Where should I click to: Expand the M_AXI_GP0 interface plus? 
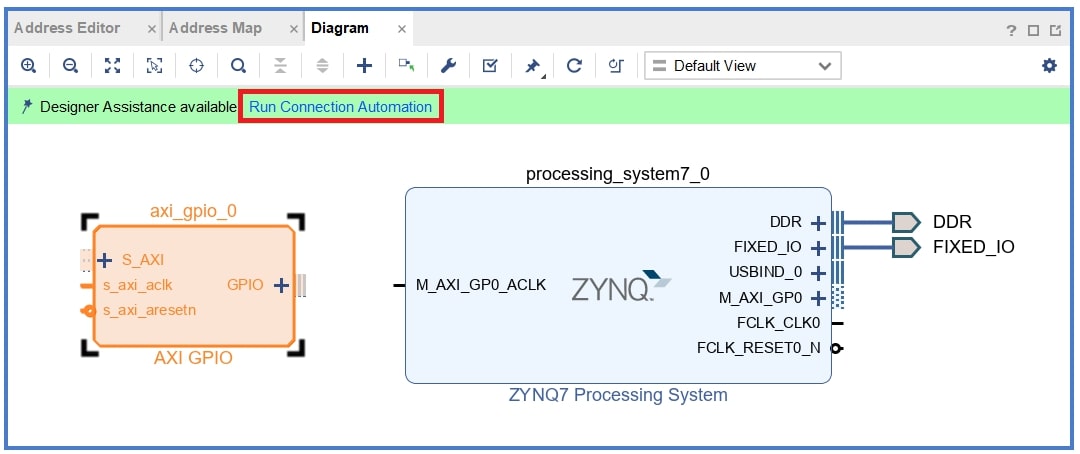coord(818,298)
